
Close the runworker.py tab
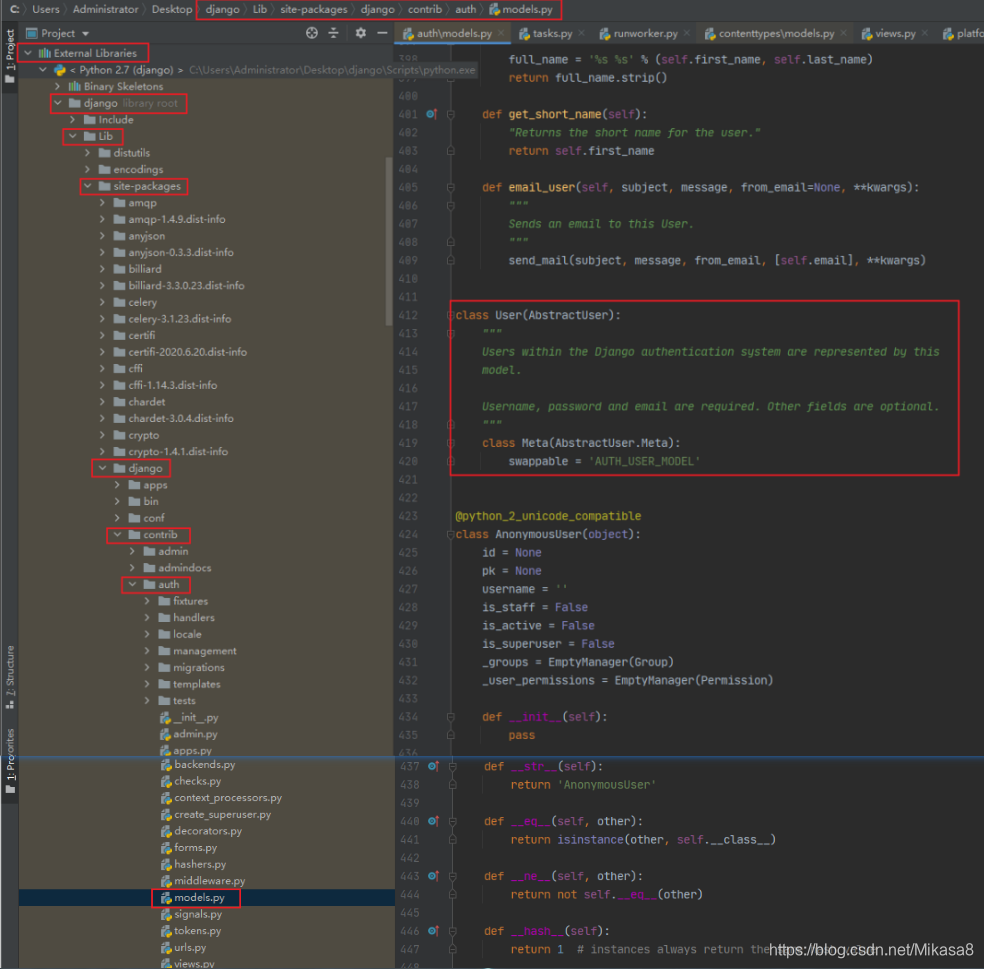point(687,33)
